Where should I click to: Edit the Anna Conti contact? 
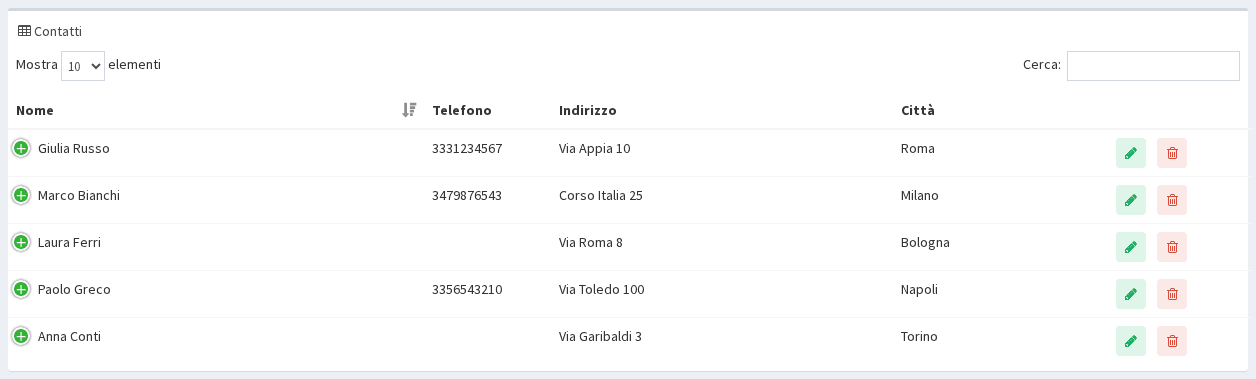[1131, 341]
